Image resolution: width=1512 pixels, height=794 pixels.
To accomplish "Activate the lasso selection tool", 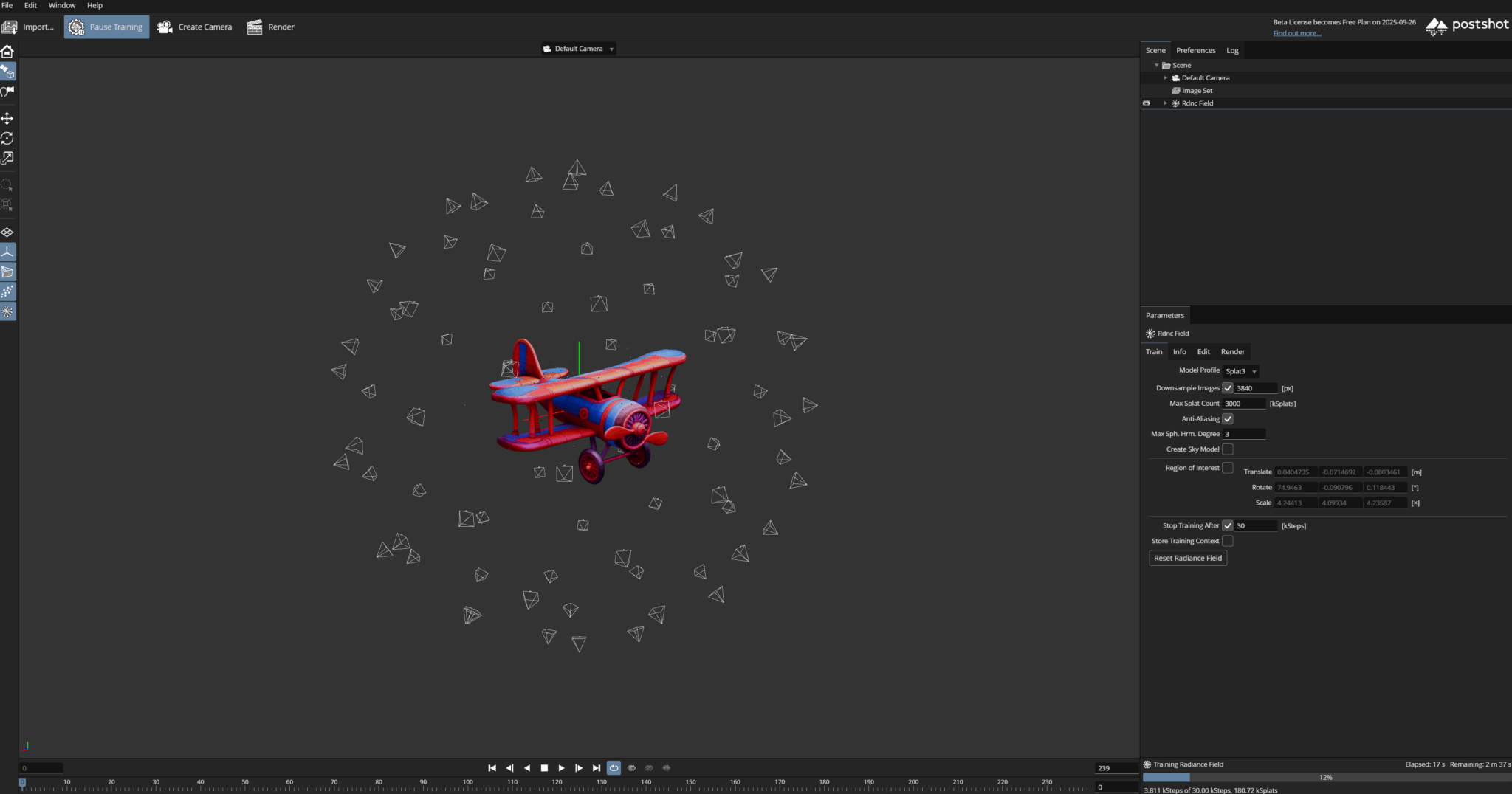I will [7, 184].
